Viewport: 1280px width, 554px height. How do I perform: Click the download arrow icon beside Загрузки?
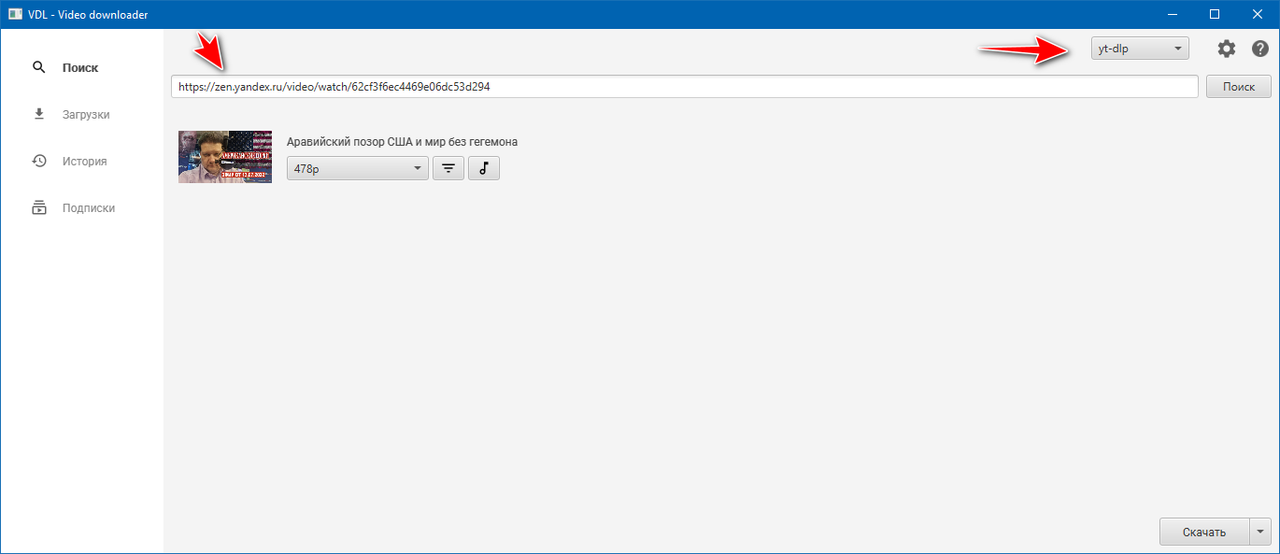pos(39,114)
